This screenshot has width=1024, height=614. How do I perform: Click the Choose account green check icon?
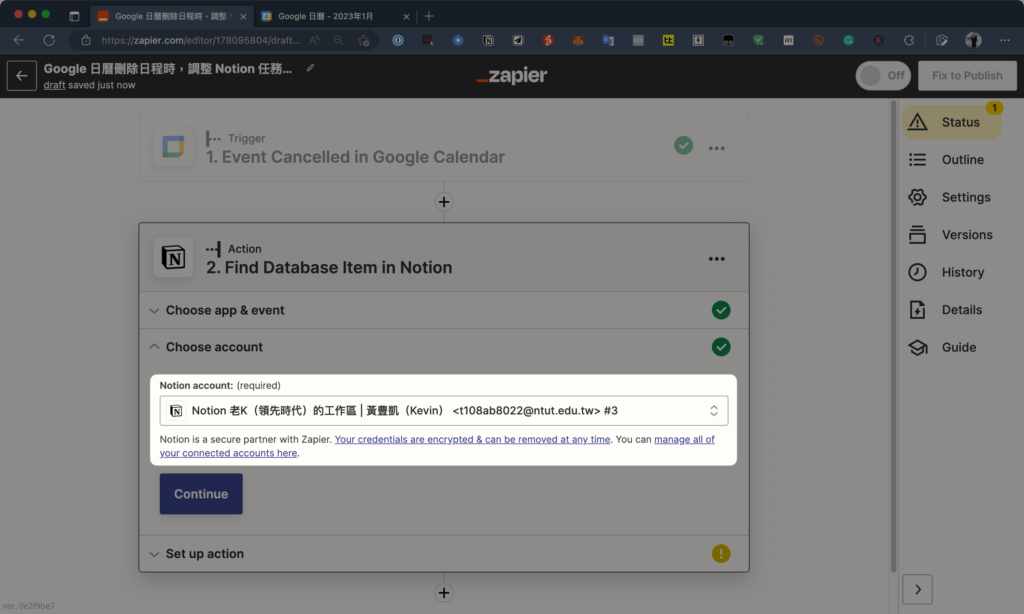(721, 347)
